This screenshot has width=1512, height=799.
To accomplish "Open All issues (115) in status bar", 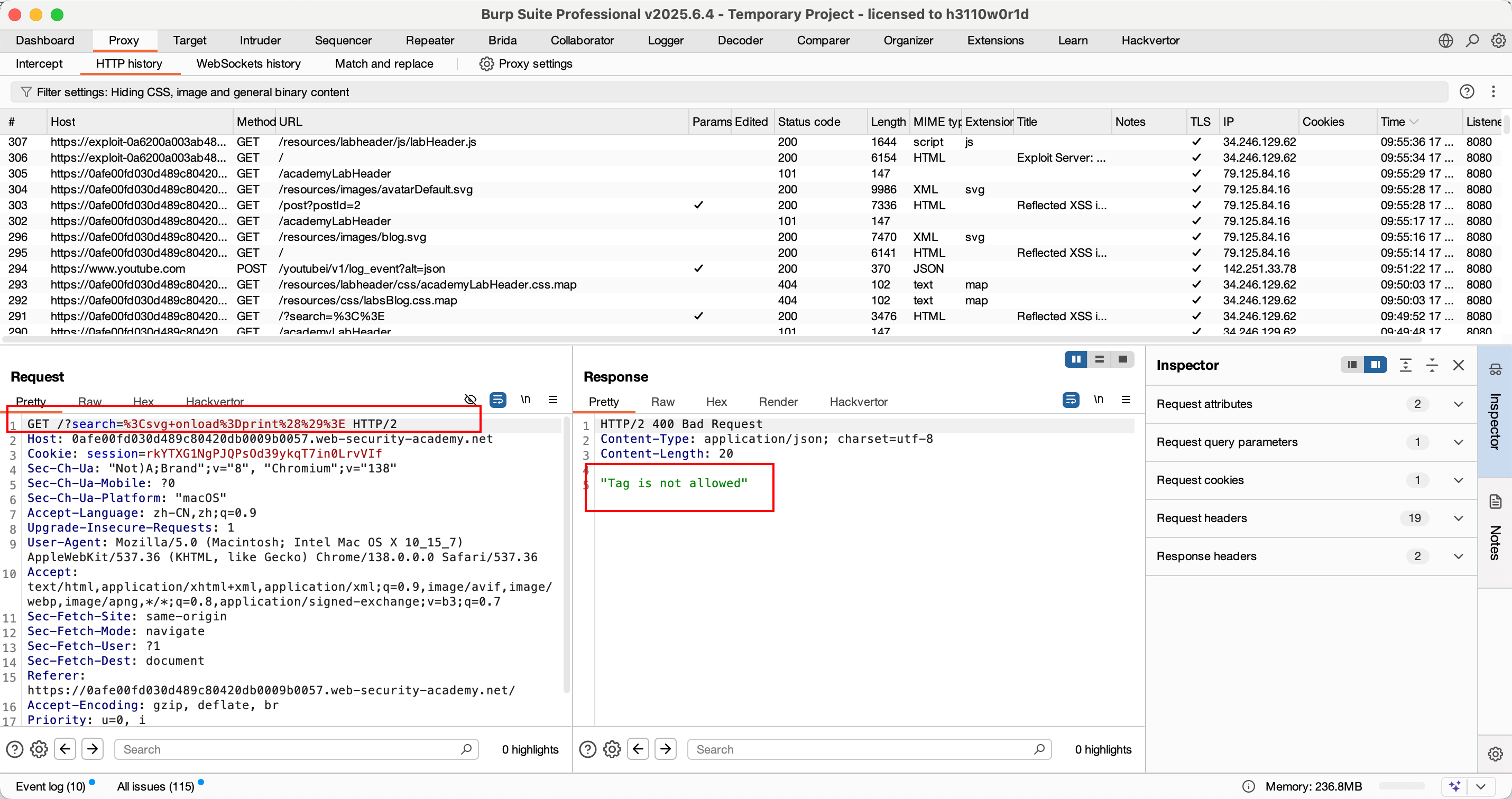I will point(155,786).
